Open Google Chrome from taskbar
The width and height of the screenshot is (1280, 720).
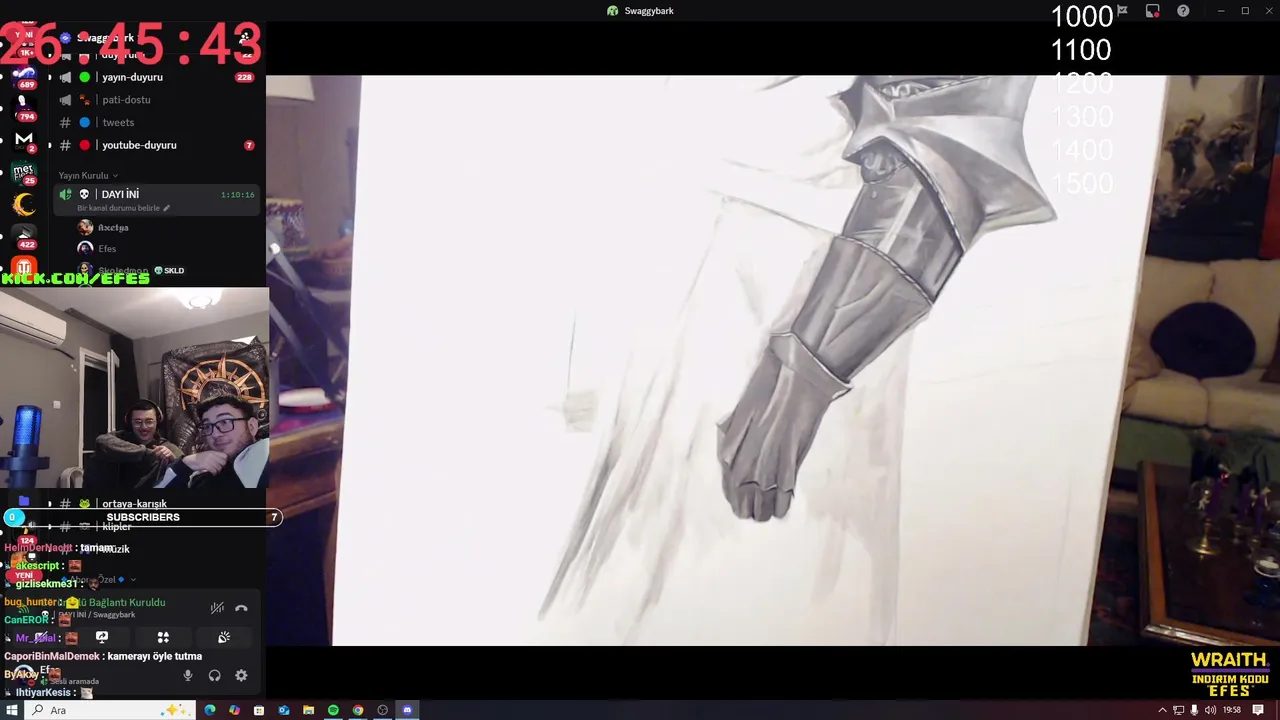tap(358, 710)
